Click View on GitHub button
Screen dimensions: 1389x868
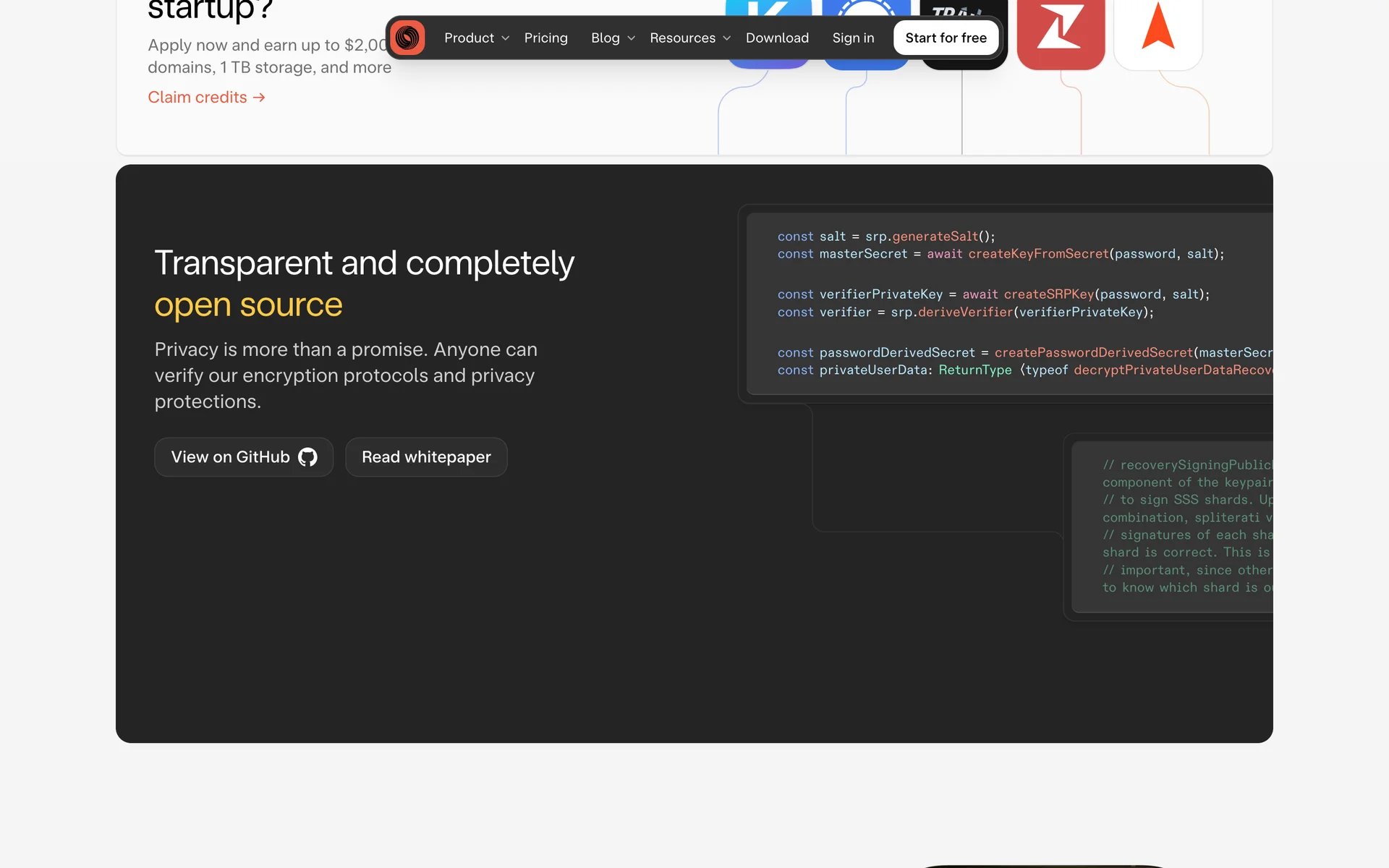(243, 457)
